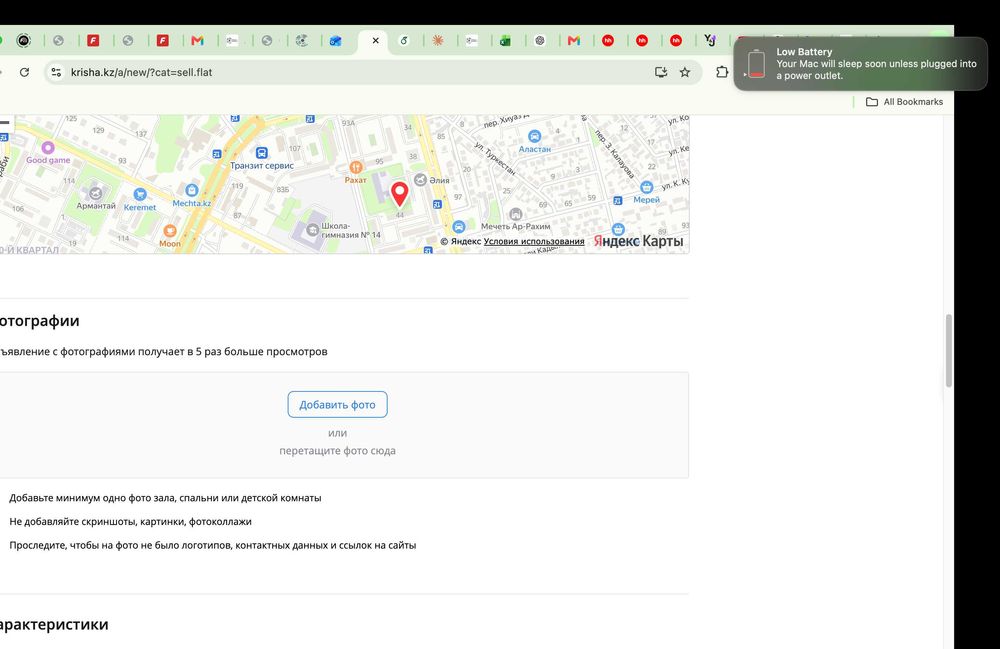Click the page vertical scrollbar thumb

pos(948,351)
